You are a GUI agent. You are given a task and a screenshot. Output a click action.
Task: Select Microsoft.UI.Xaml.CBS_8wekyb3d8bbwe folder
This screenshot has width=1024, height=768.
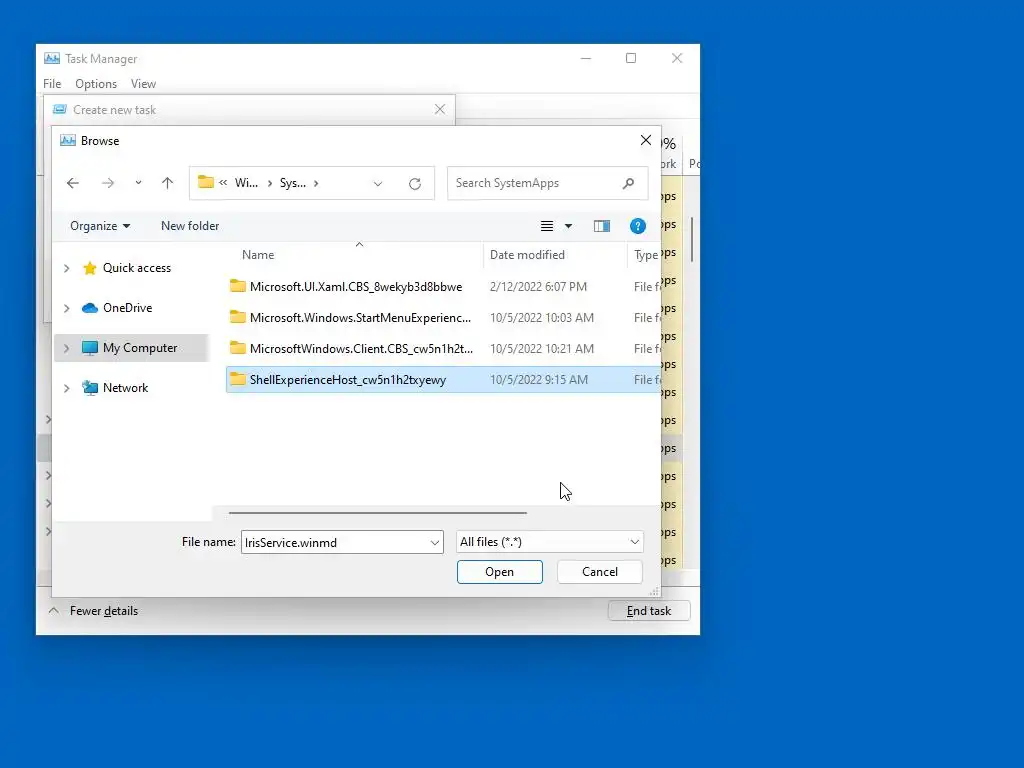tap(356, 287)
